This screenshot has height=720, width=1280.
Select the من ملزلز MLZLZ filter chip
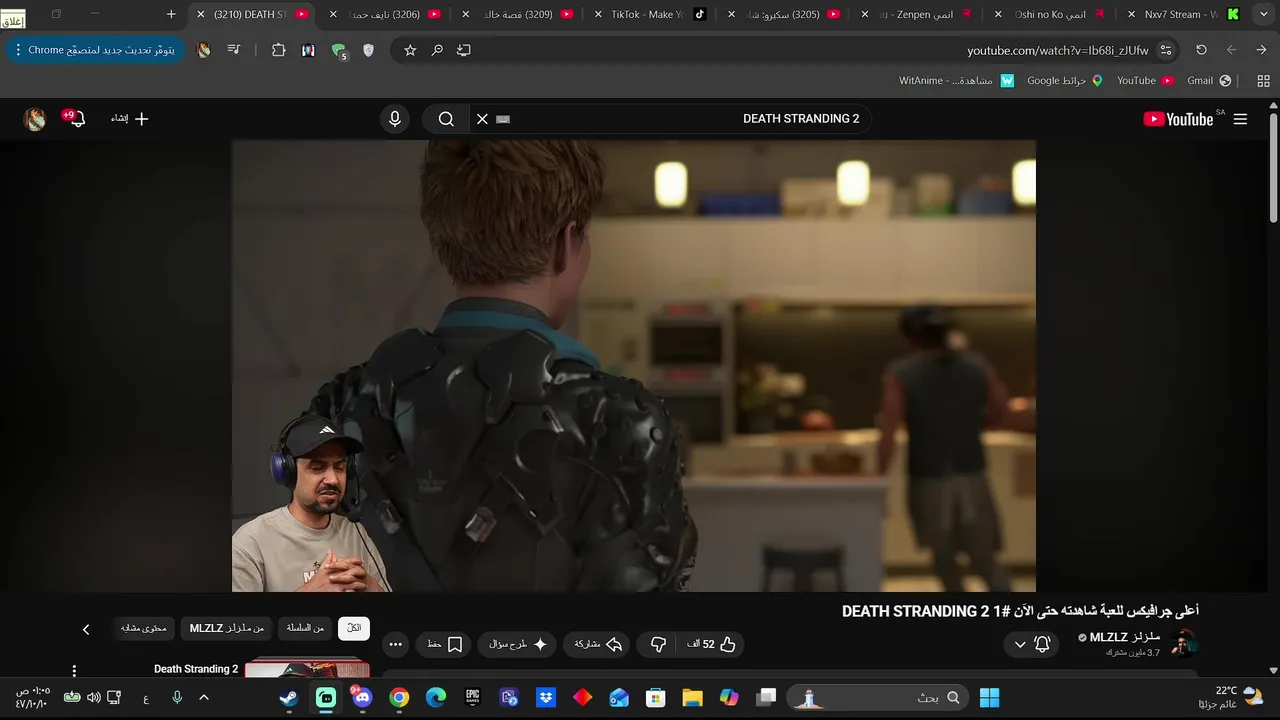tap(227, 628)
